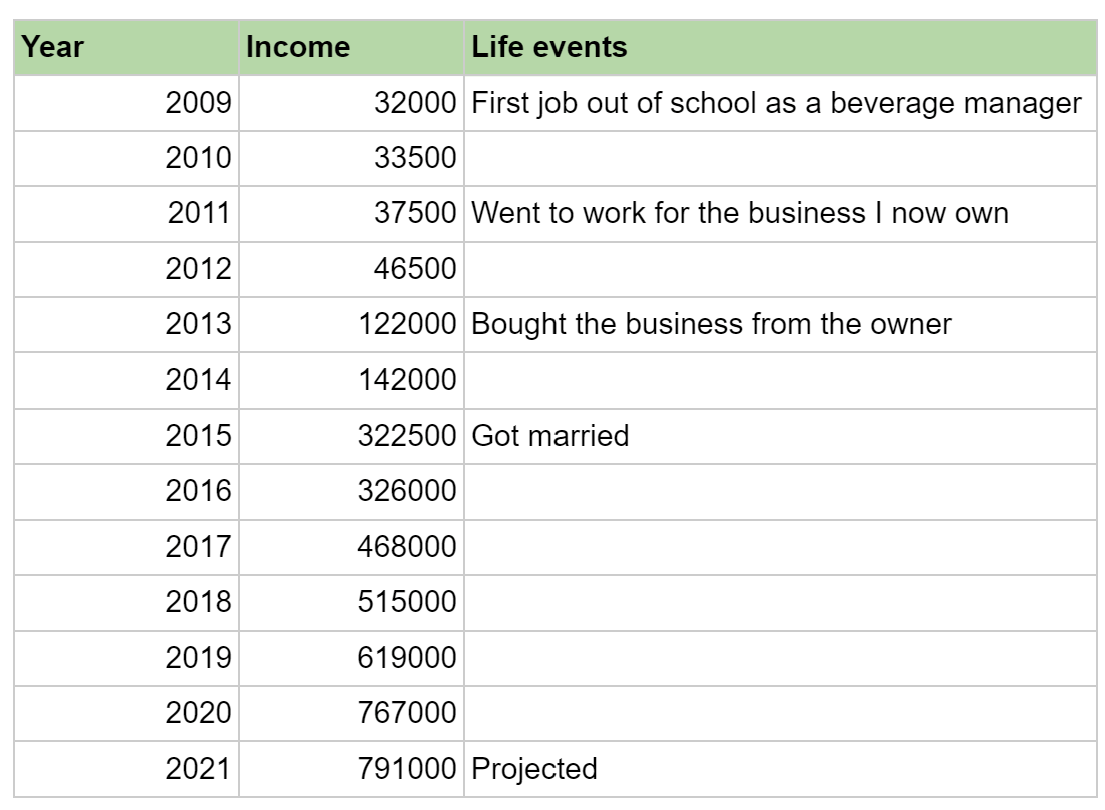Viewport: 1105px width, 810px height.
Task: Select the income cell showing 32000
Action: 352,103
